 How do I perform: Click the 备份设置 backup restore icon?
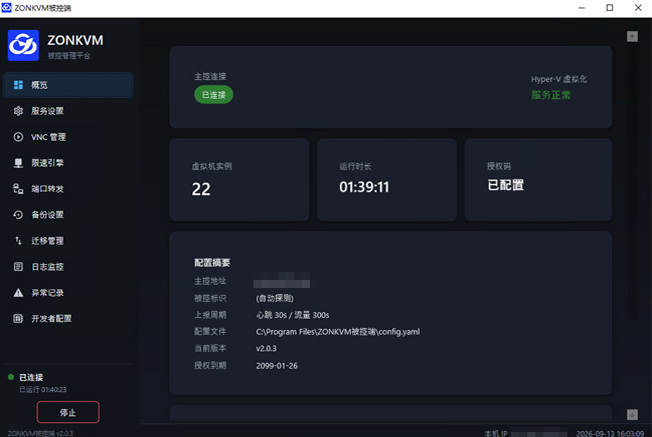18,215
